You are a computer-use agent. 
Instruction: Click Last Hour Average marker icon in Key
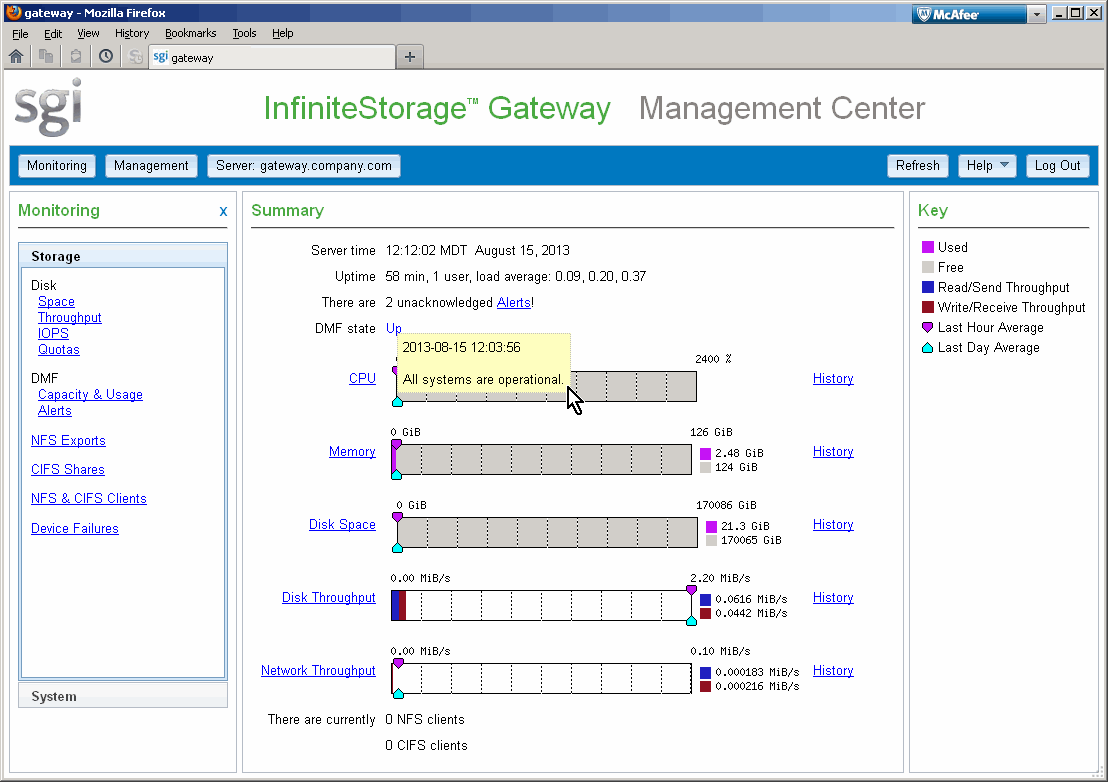click(928, 327)
